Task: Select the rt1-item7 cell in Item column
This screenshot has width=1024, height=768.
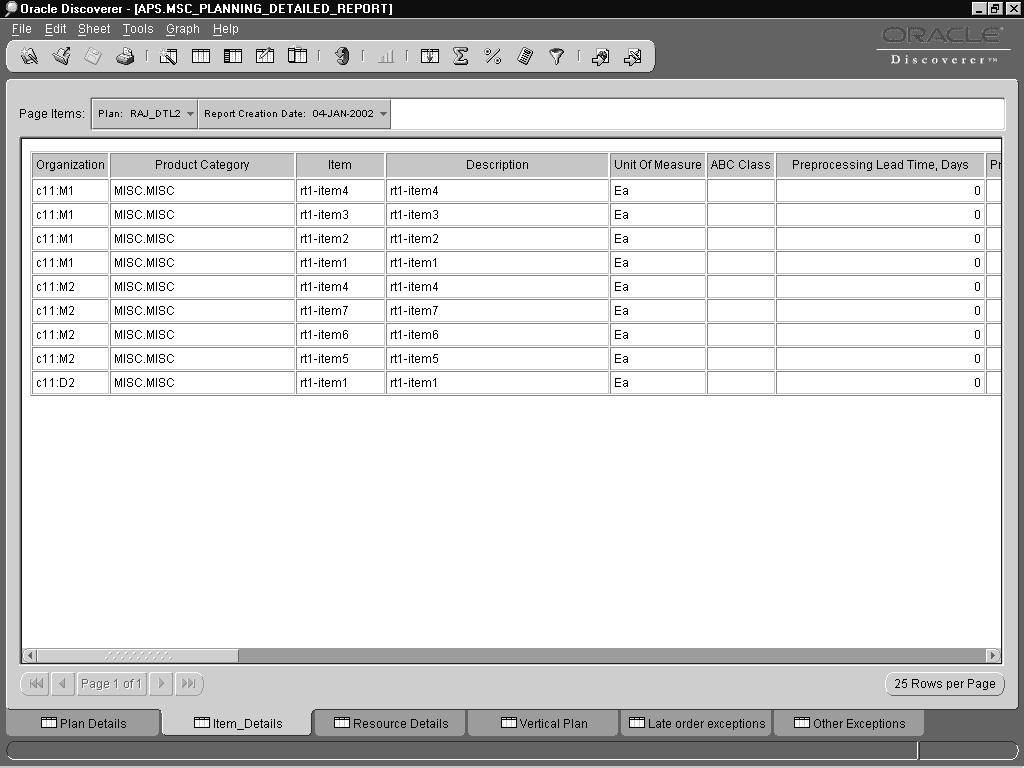Action: click(x=340, y=311)
